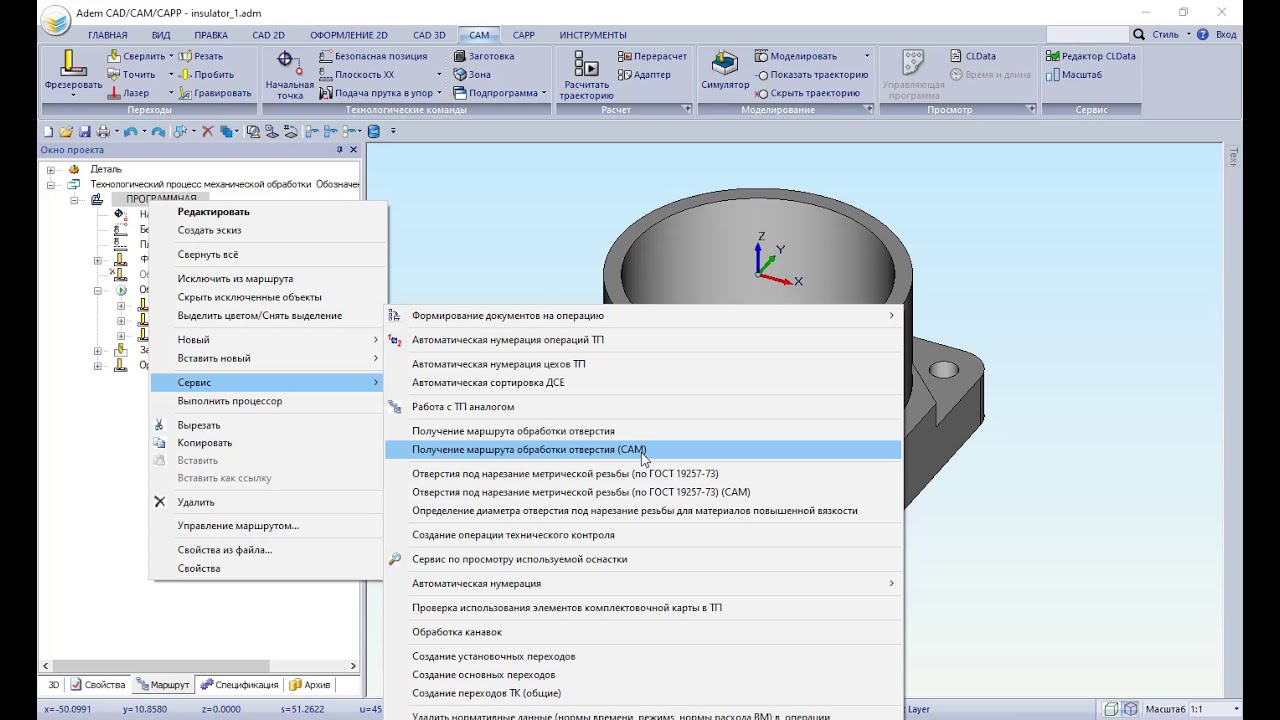Choose Редактировать in context menu

click(x=267, y=212)
